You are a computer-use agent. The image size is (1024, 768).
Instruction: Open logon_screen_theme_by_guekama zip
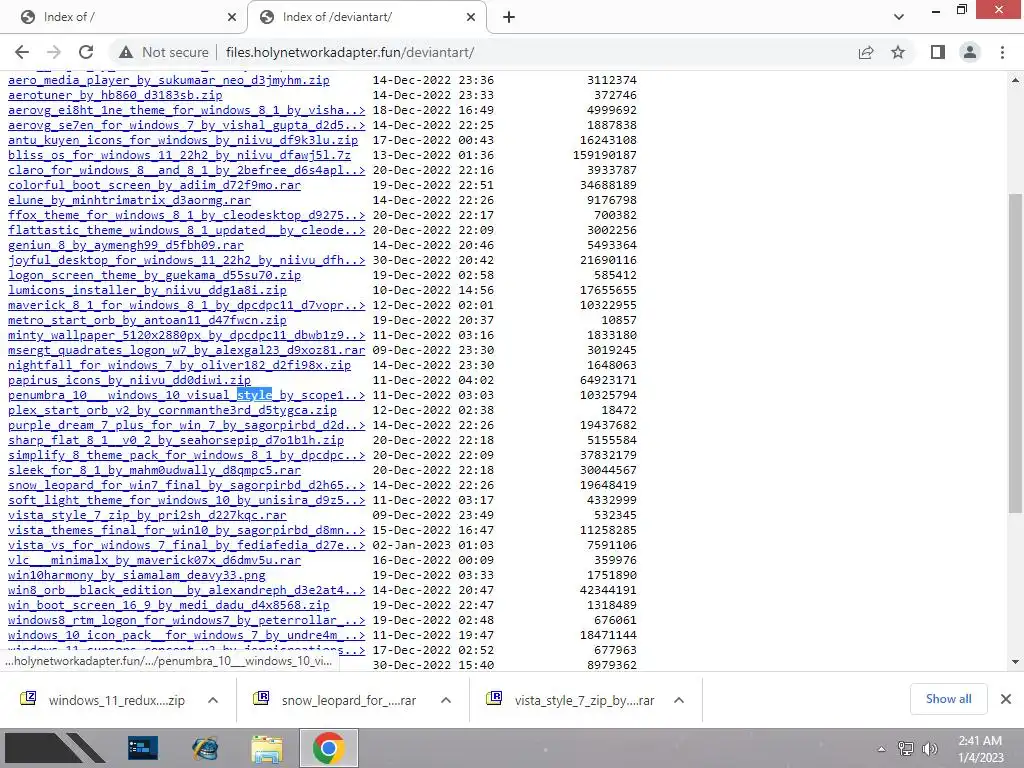coord(154,276)
